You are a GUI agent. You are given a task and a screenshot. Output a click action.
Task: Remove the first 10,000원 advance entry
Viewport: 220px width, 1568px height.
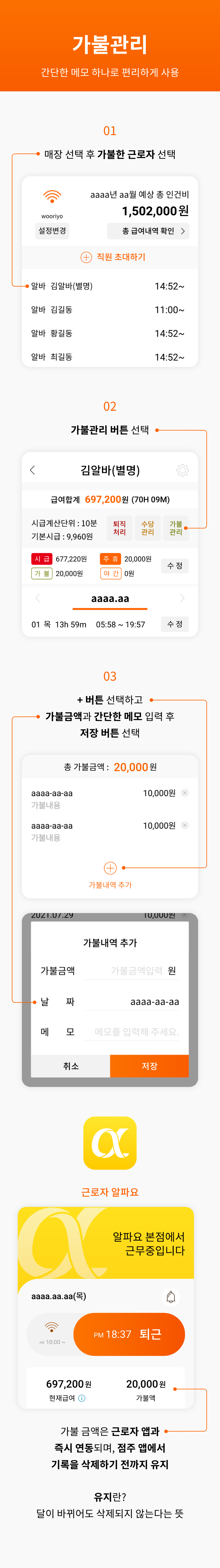(185, 792)
